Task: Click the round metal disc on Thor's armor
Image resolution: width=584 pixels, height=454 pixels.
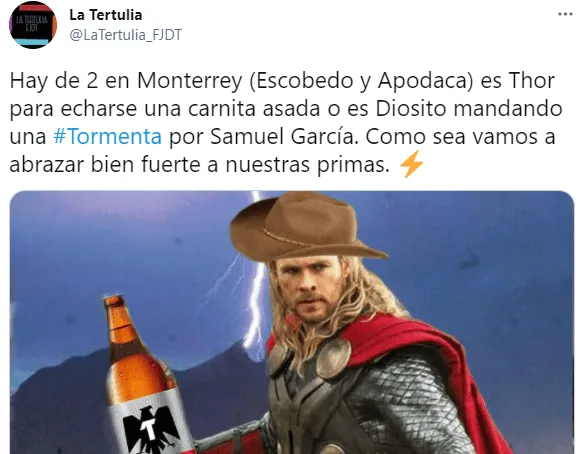Action: (334, 357)
